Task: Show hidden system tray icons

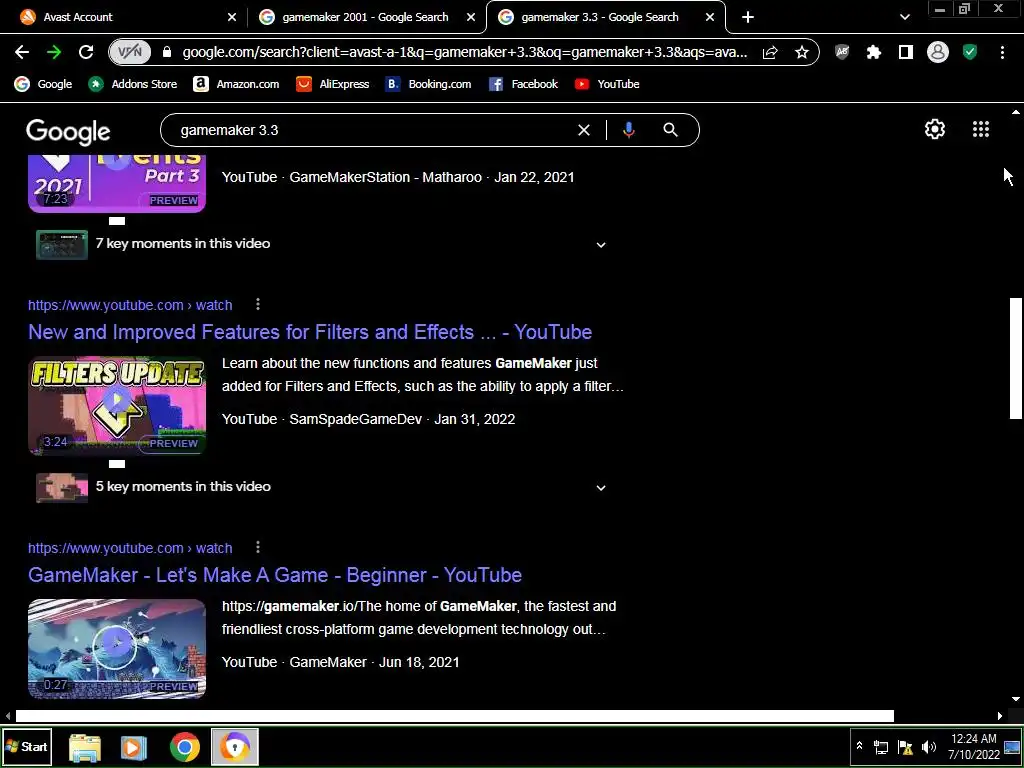Action: coord(859,746)
